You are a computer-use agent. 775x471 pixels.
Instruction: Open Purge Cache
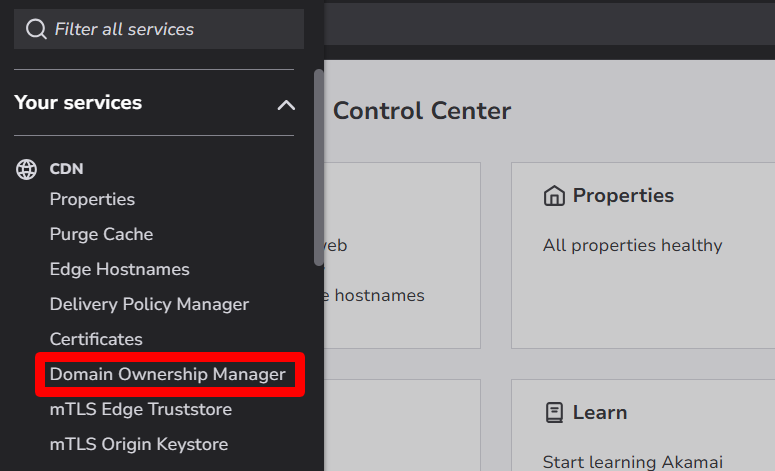(101, 234)
